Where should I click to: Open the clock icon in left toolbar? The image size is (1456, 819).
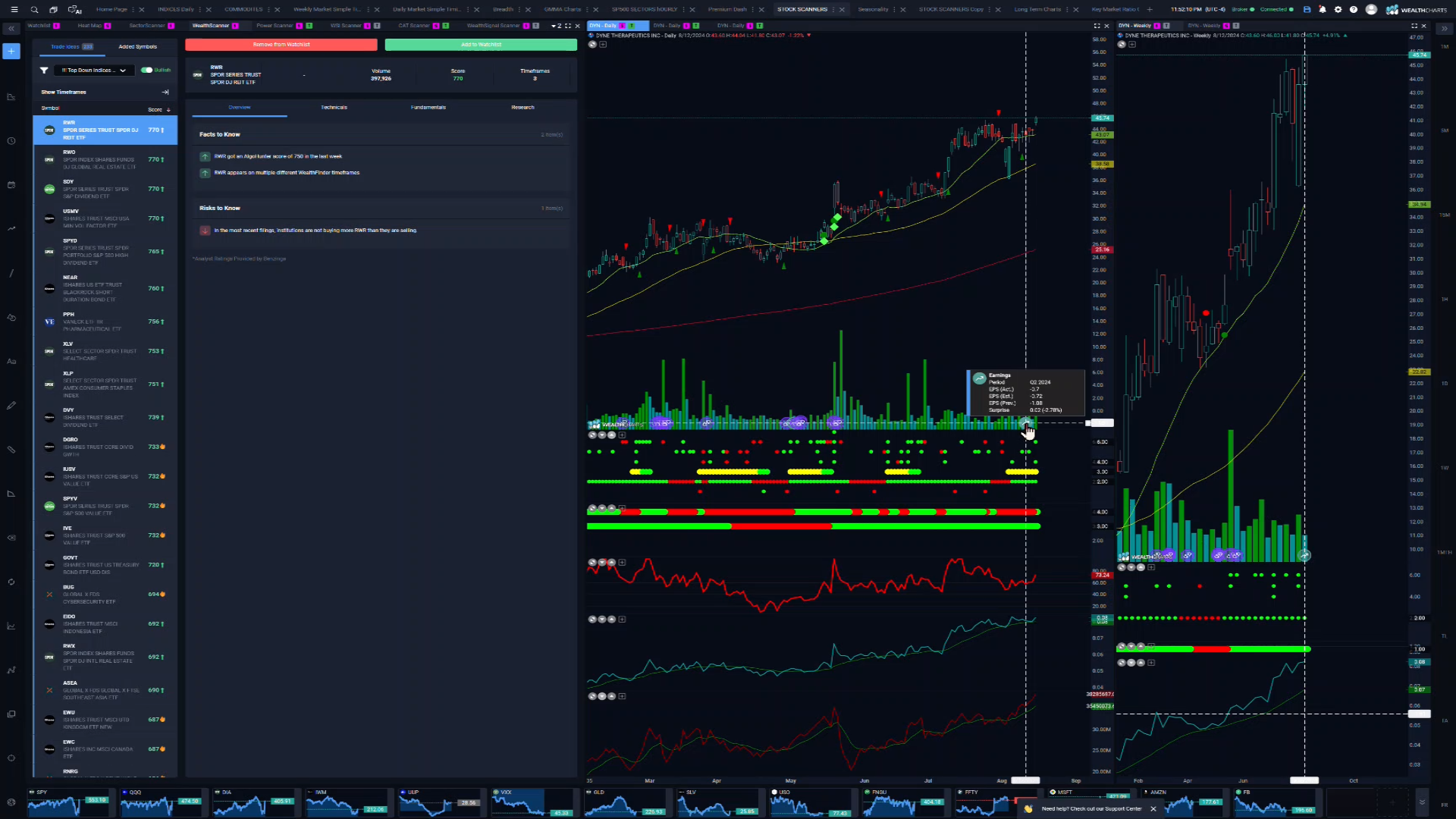tap(11, 141)
